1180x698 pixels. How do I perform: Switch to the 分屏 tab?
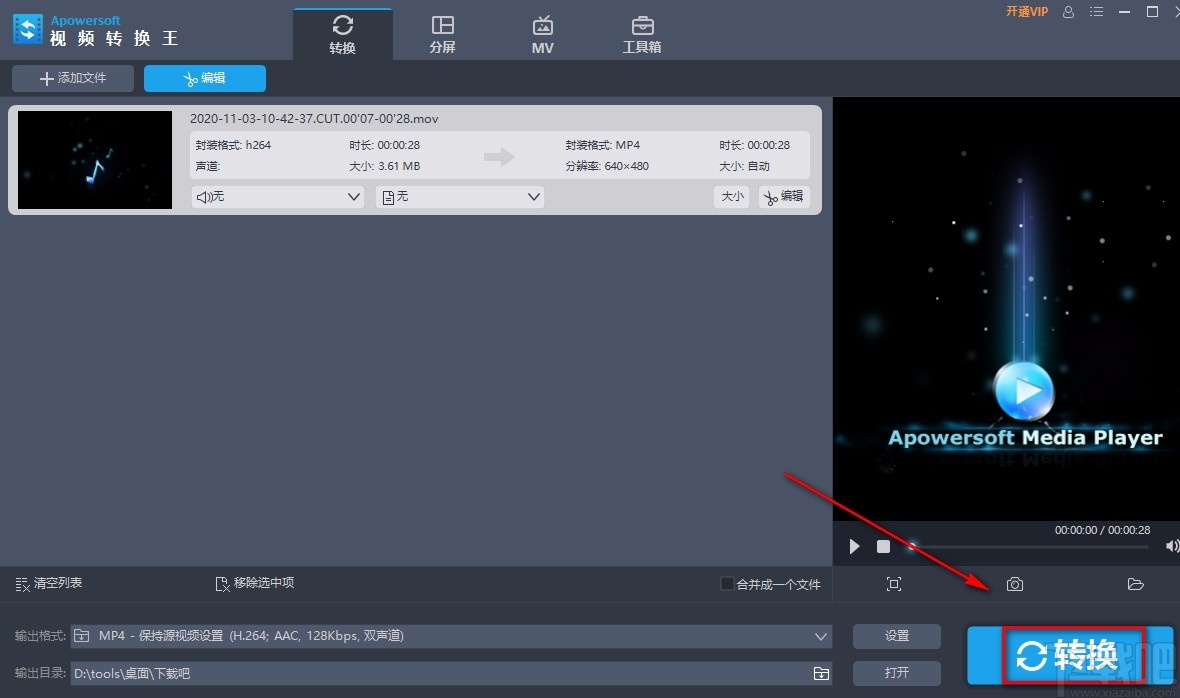pyautogui.click(x=442, y=32)
